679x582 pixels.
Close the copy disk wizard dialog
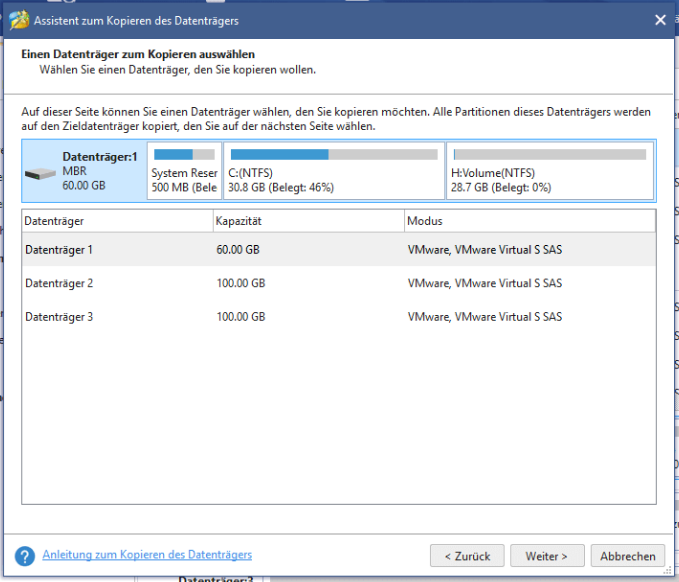click(x=660, y=19)
